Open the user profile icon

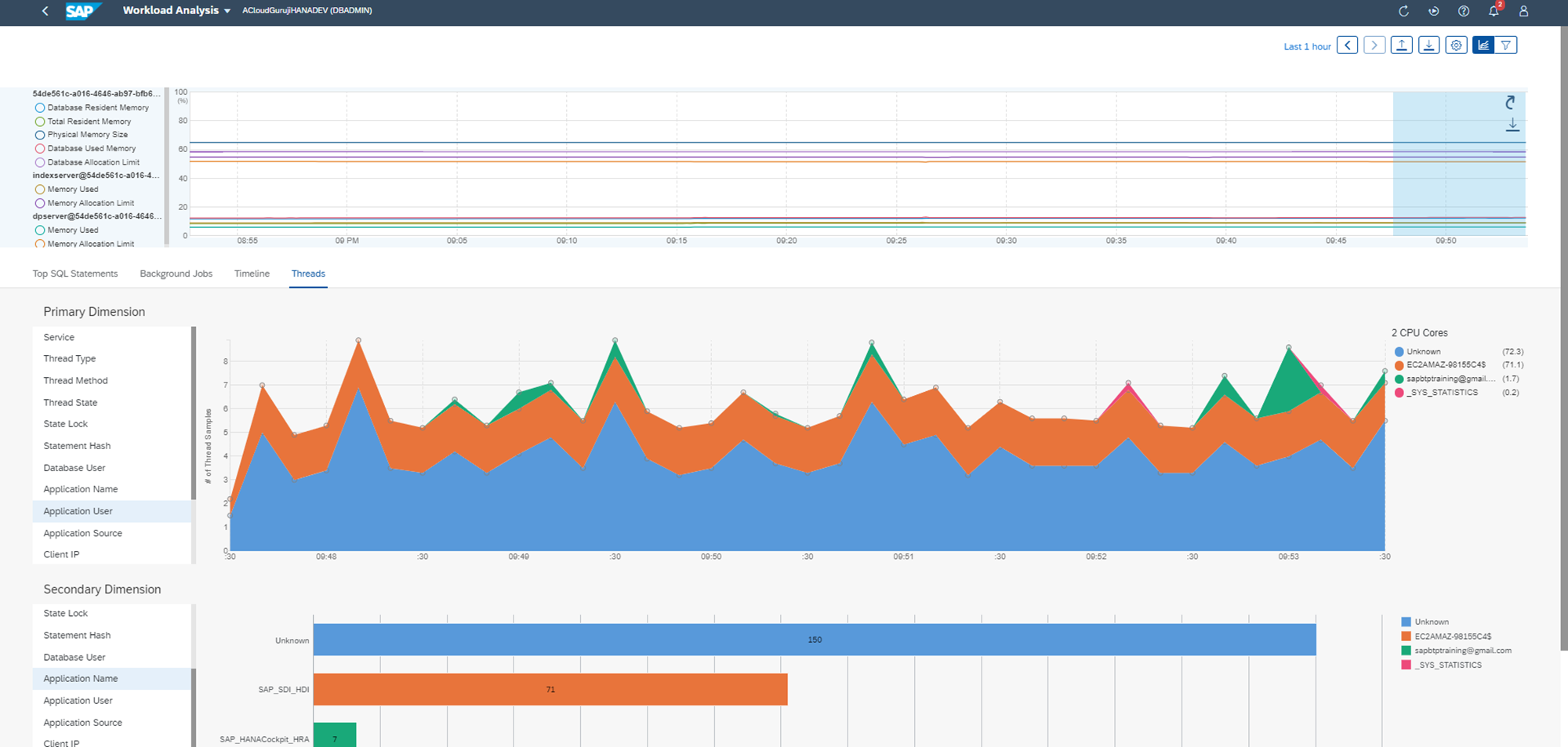click(x=1523, y=11)
